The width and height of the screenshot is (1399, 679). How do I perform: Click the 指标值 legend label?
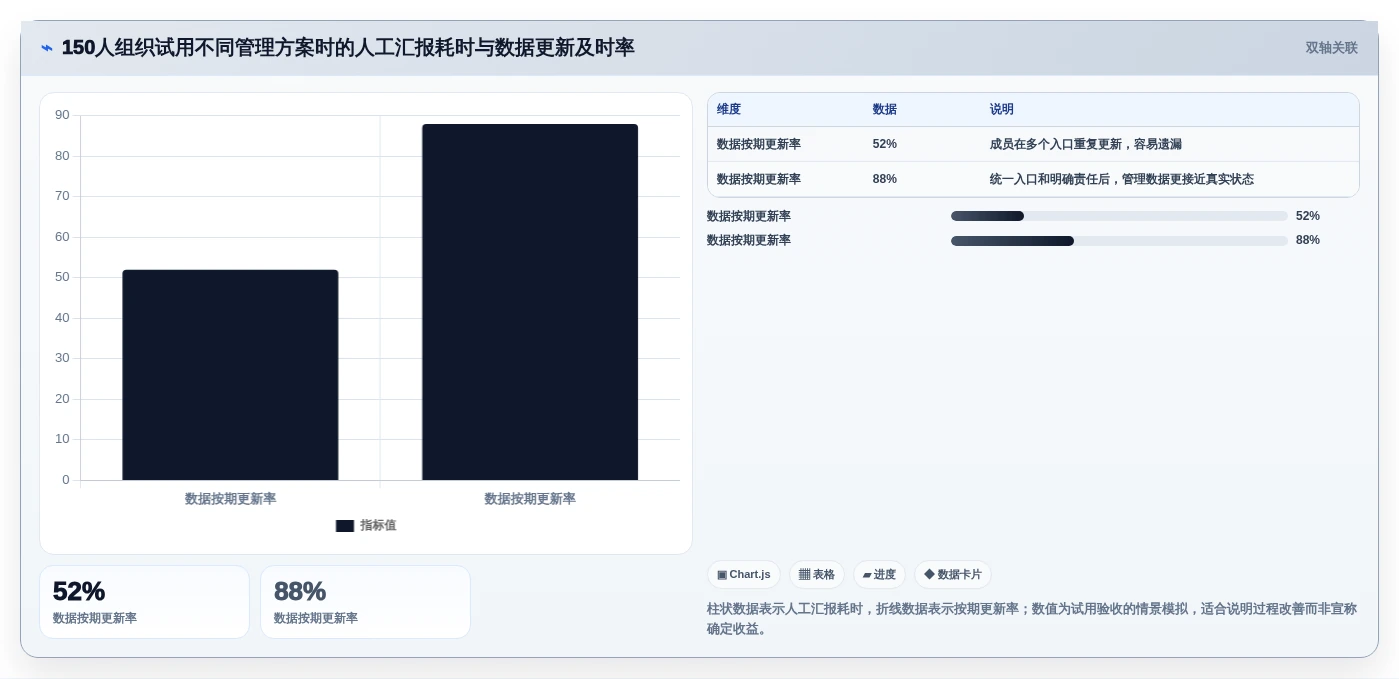(x=378, y=525)
